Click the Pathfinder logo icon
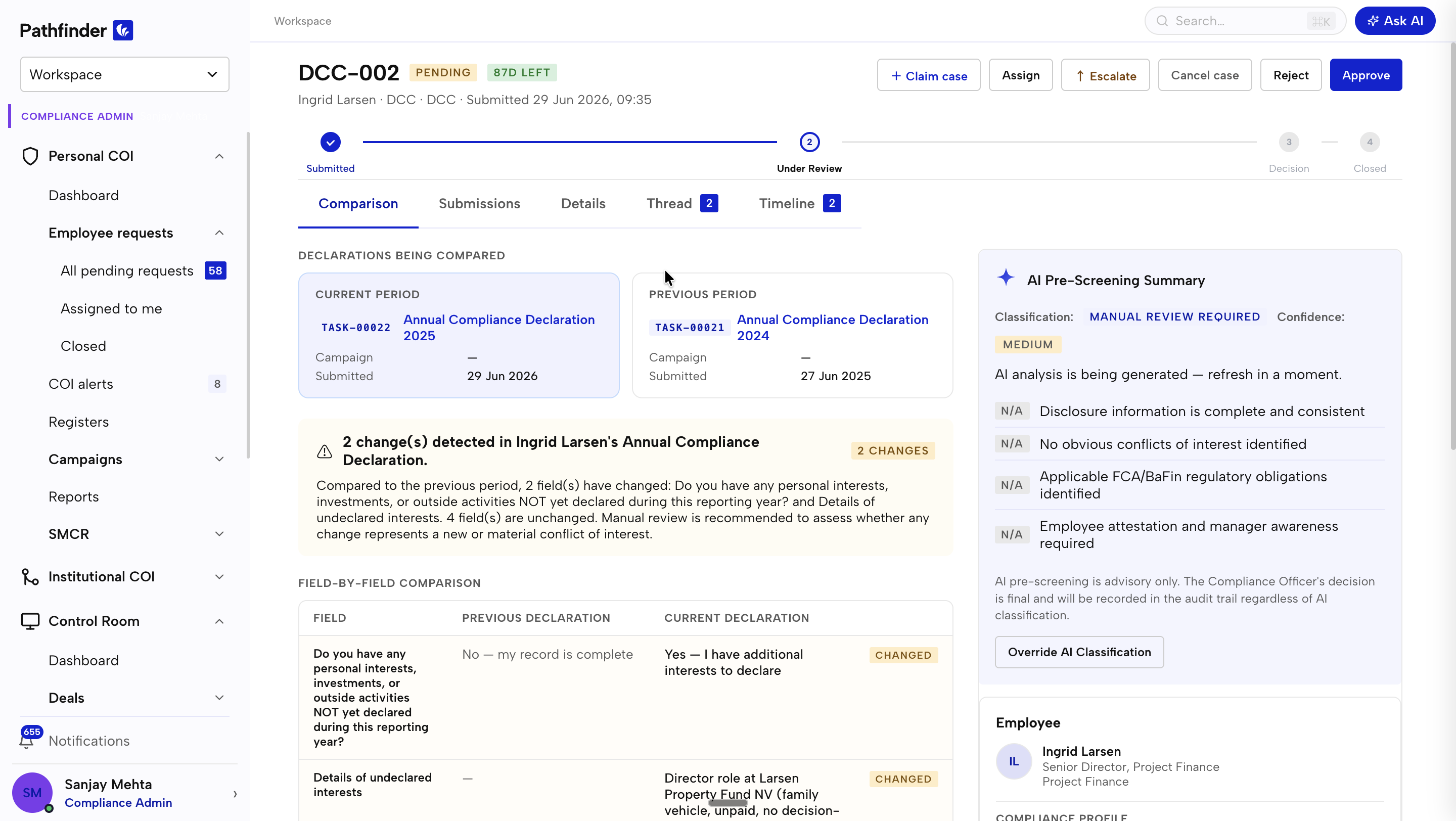Image resolution: width=1456 pixels, height=821 pixels. [x=123, y=30]
